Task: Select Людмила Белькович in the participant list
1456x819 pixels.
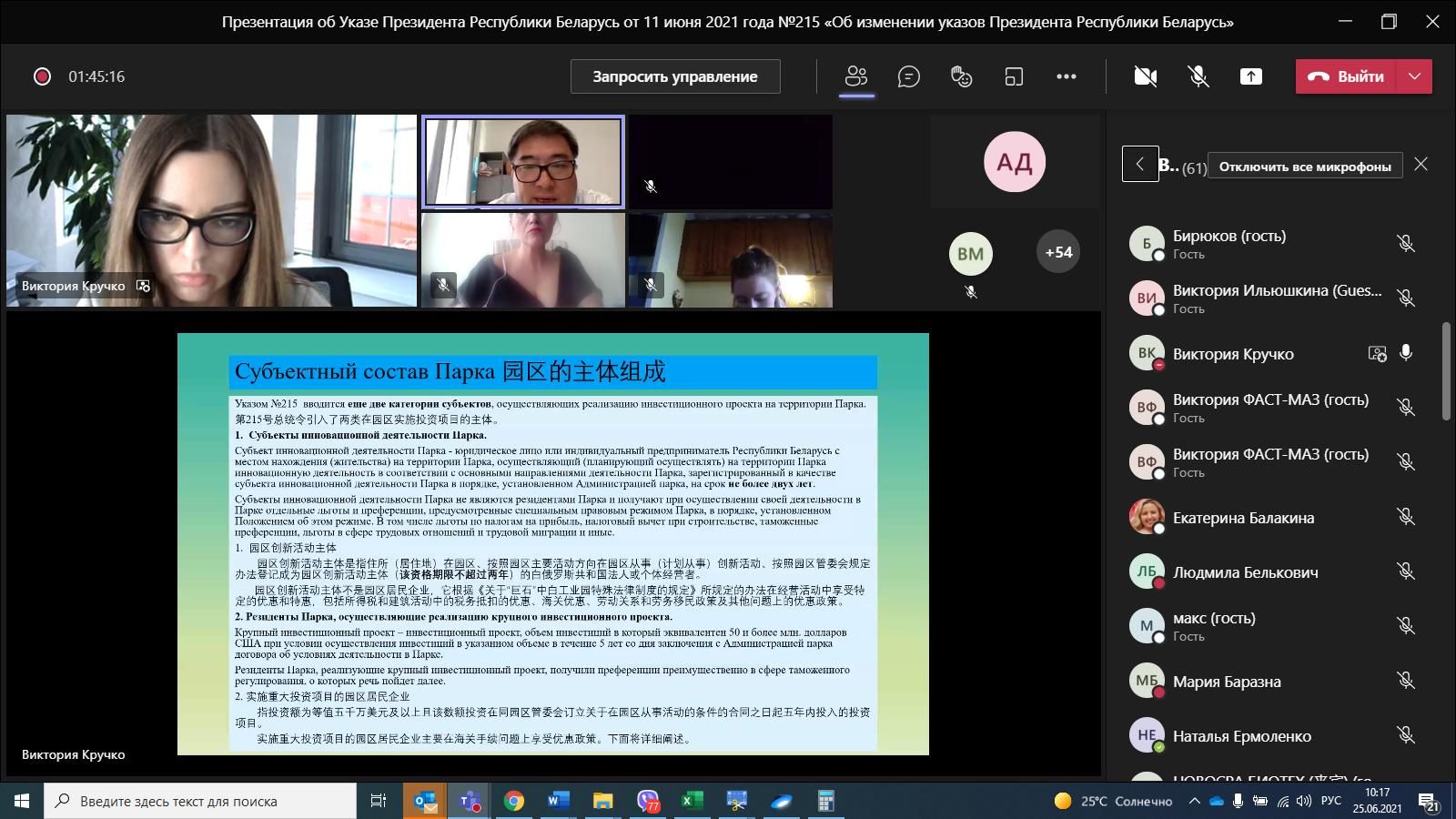Action: (x=1245, y=572)
